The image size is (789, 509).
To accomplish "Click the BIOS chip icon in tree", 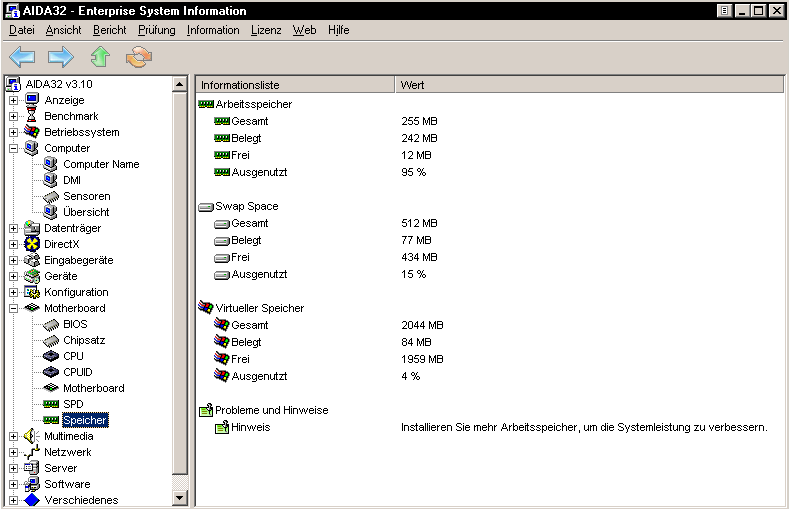I will coord(51,325).
